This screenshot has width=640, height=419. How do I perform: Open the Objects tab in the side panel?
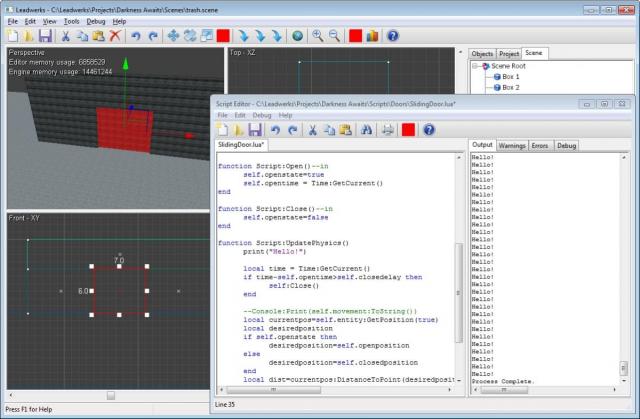click(x=482, y=52)
